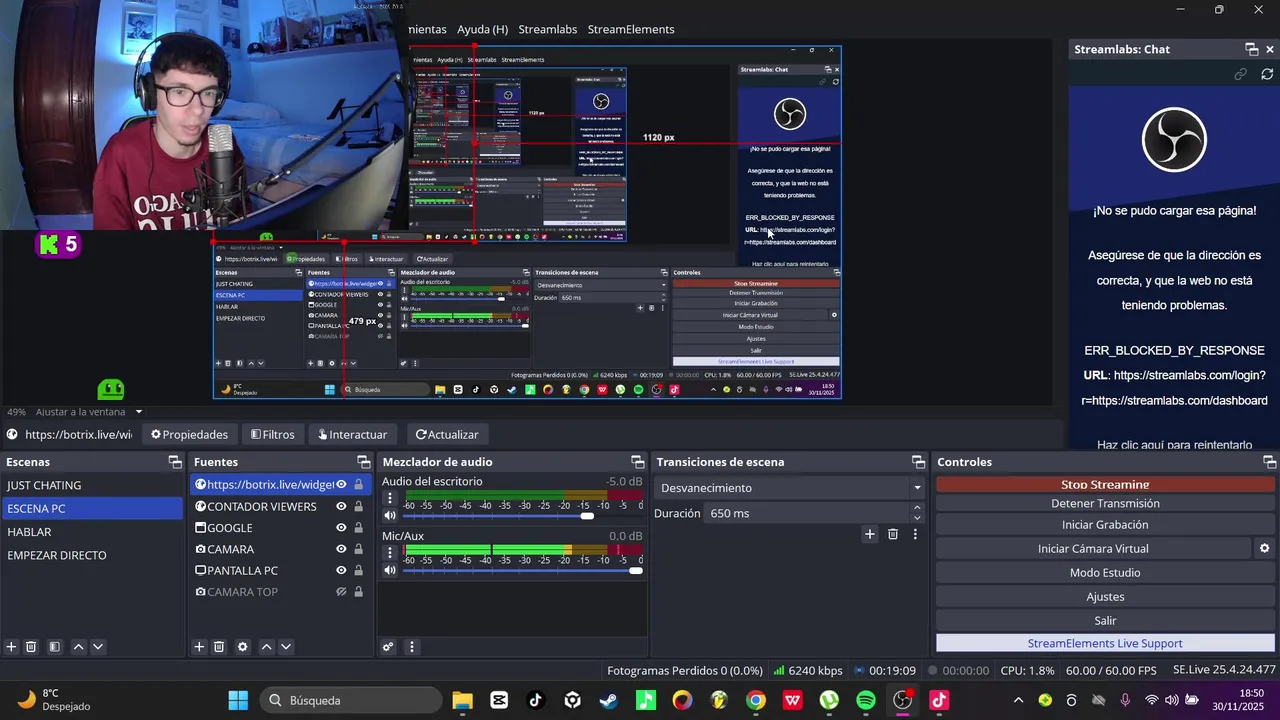This screenshot has height=720, width=1280.
Task: Hide the CONTADOR VIEWERS source
Action: [341, 506]
